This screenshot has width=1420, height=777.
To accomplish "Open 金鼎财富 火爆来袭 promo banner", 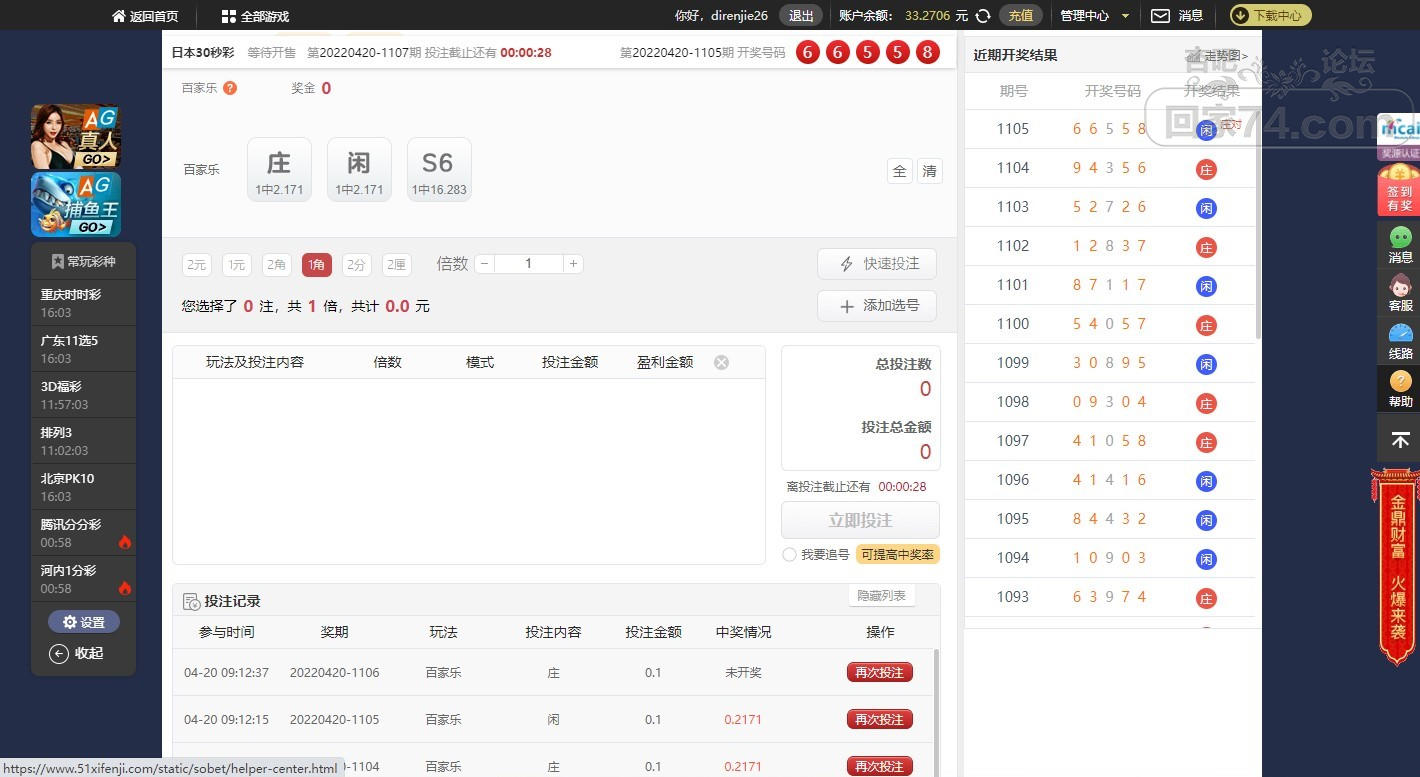I will 1398,567.
